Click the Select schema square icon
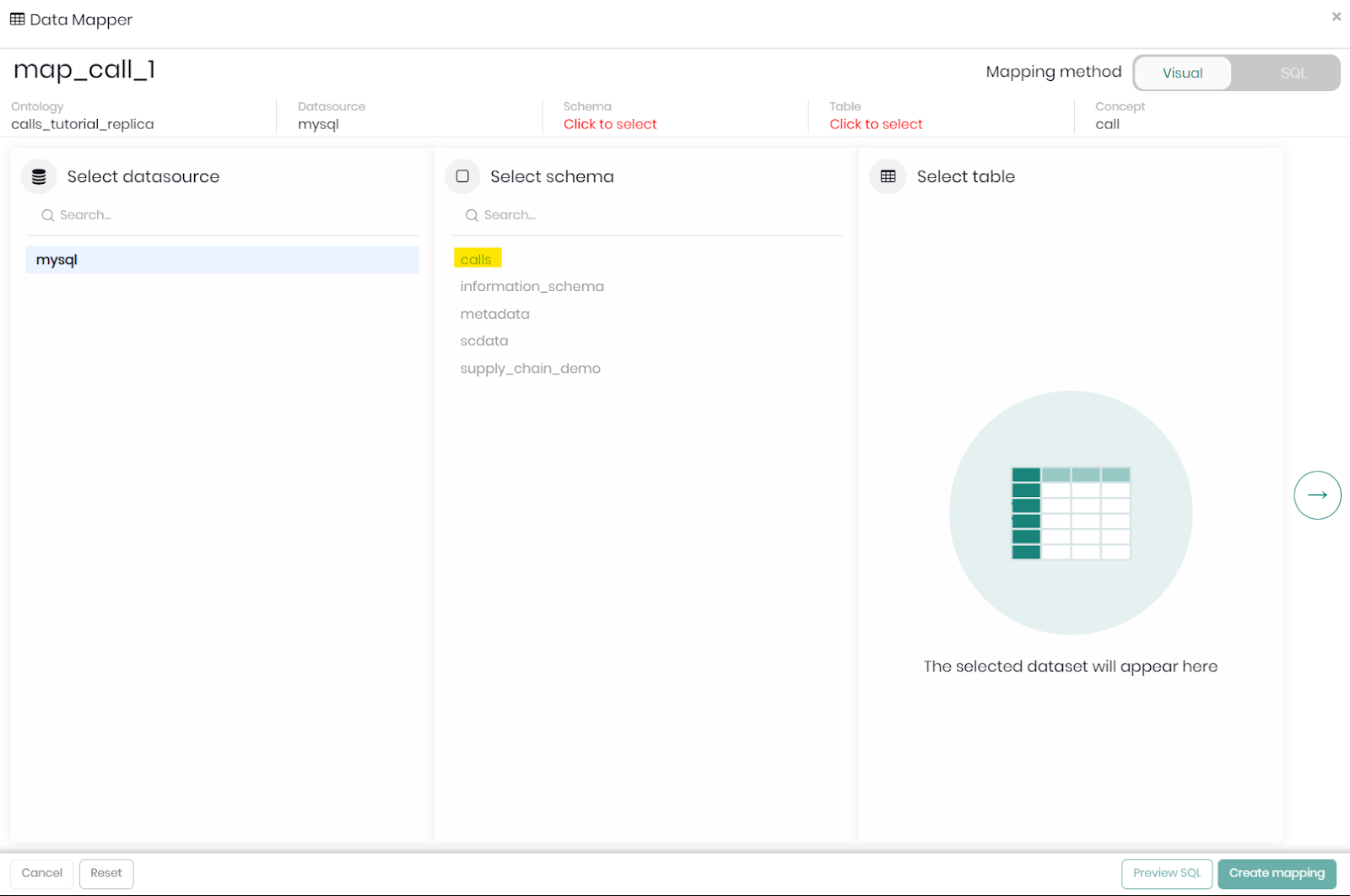The width and height of the screenshot is (1350, 896). pyautogui.click(x=462, y=176)
